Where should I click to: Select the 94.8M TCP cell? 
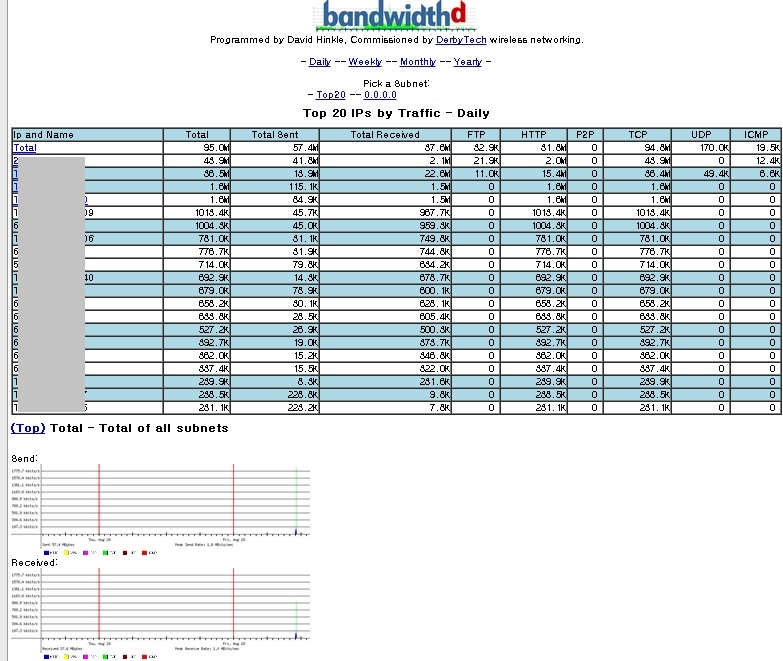tap(637, 148)
